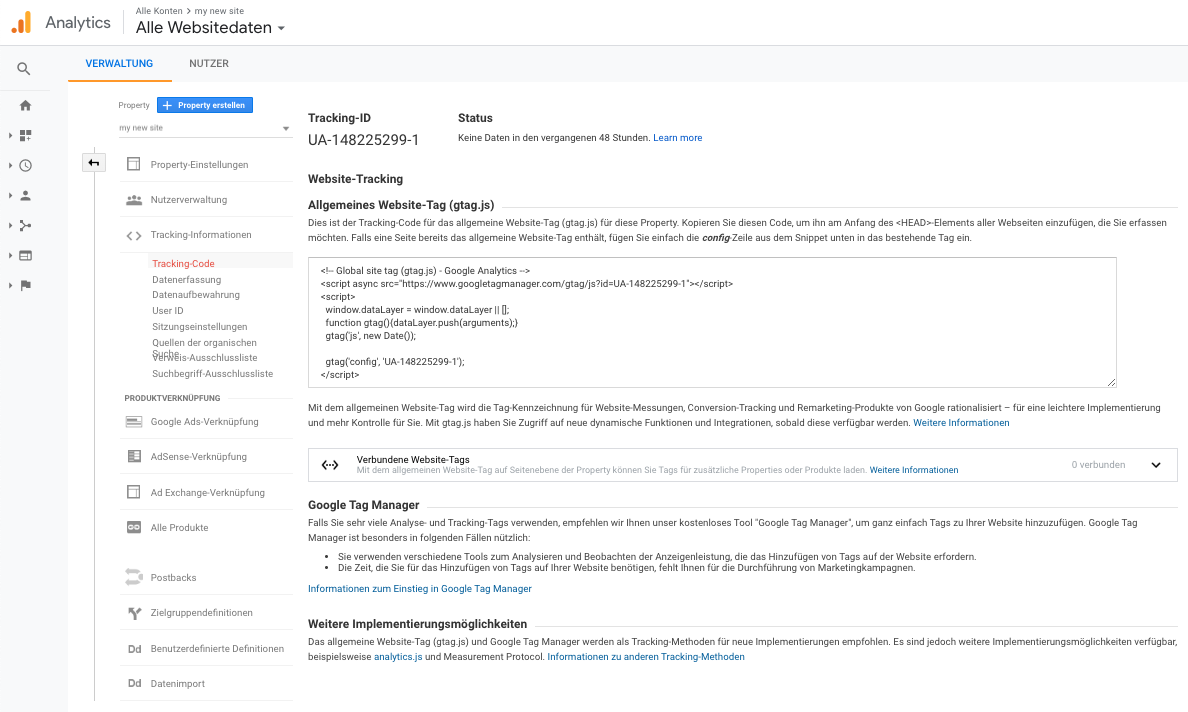Screen dimensions: 1188x712
Task: Click the Dd icon for Datenimport
Action: click(x=134, y=684)
